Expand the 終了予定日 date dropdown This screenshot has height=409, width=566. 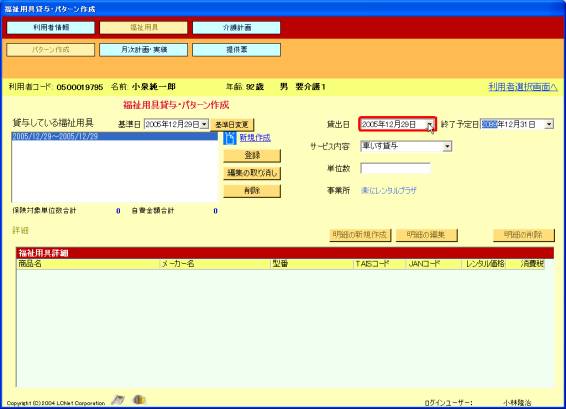point(549,124)
